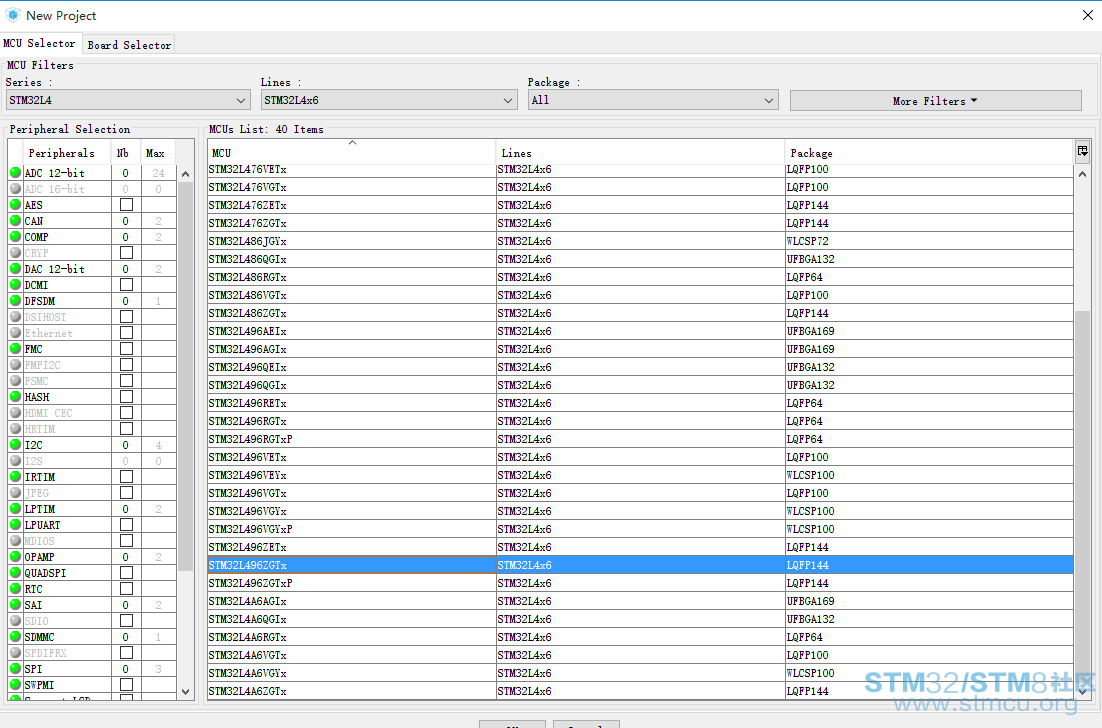Tick the AES peripheral checkbox
This screenshot has width=1102, height=728.
coord(127,204)
